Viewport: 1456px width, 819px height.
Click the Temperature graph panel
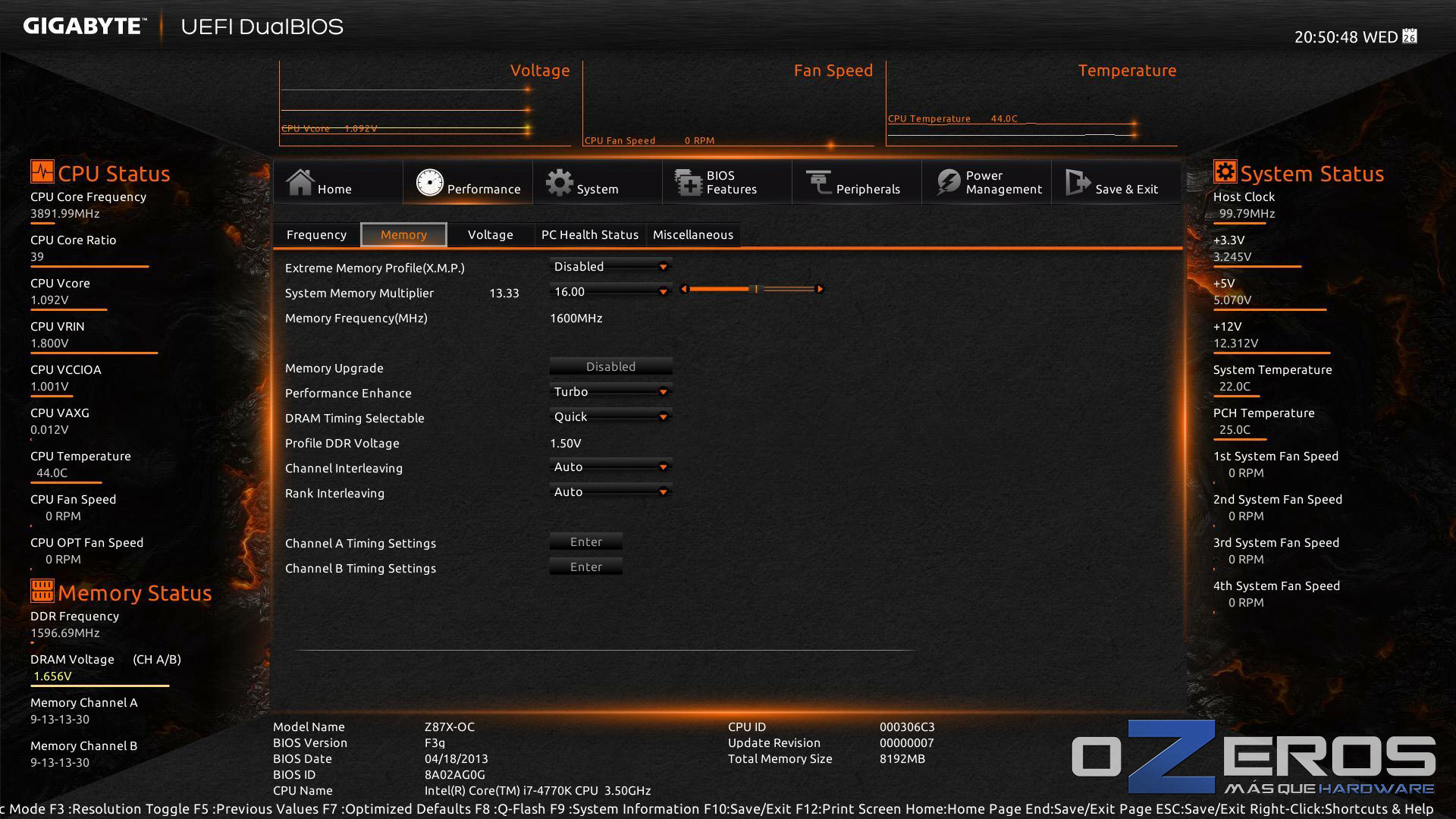1031,104
